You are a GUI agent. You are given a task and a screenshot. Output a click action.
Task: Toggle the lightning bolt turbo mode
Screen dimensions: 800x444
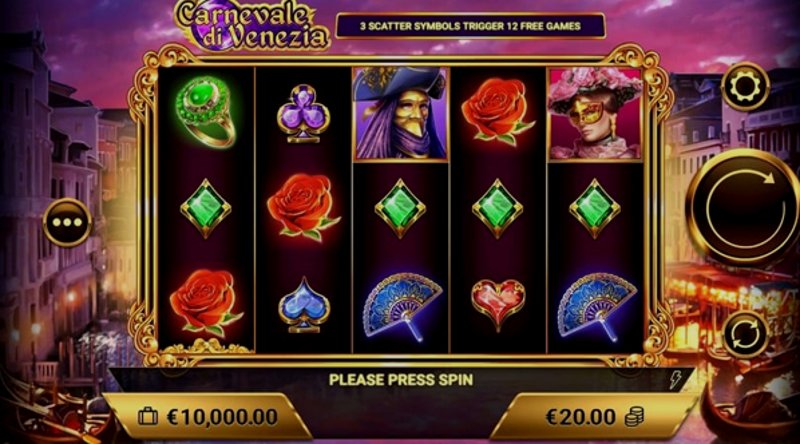[x=675, y=380]
